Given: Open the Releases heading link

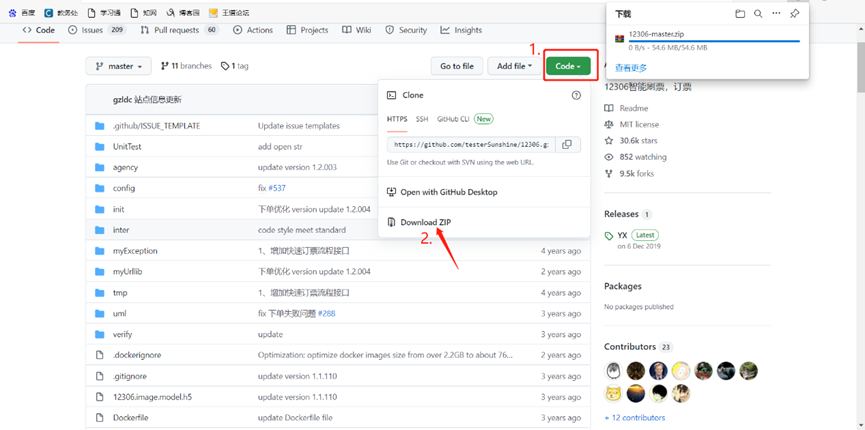Looking at the screenshot, I should [621, 214].
